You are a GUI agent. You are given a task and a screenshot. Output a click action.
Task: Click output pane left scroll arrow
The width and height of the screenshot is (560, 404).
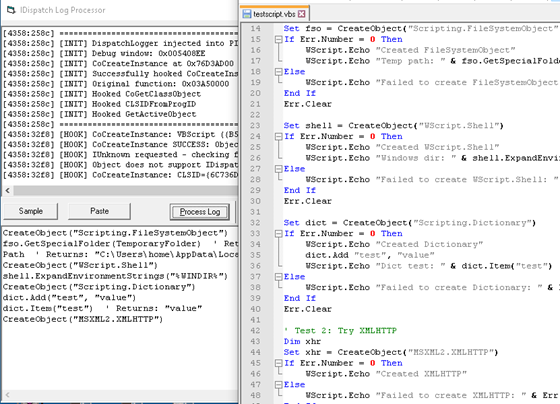pyautogui.click(x=7, y=395)
